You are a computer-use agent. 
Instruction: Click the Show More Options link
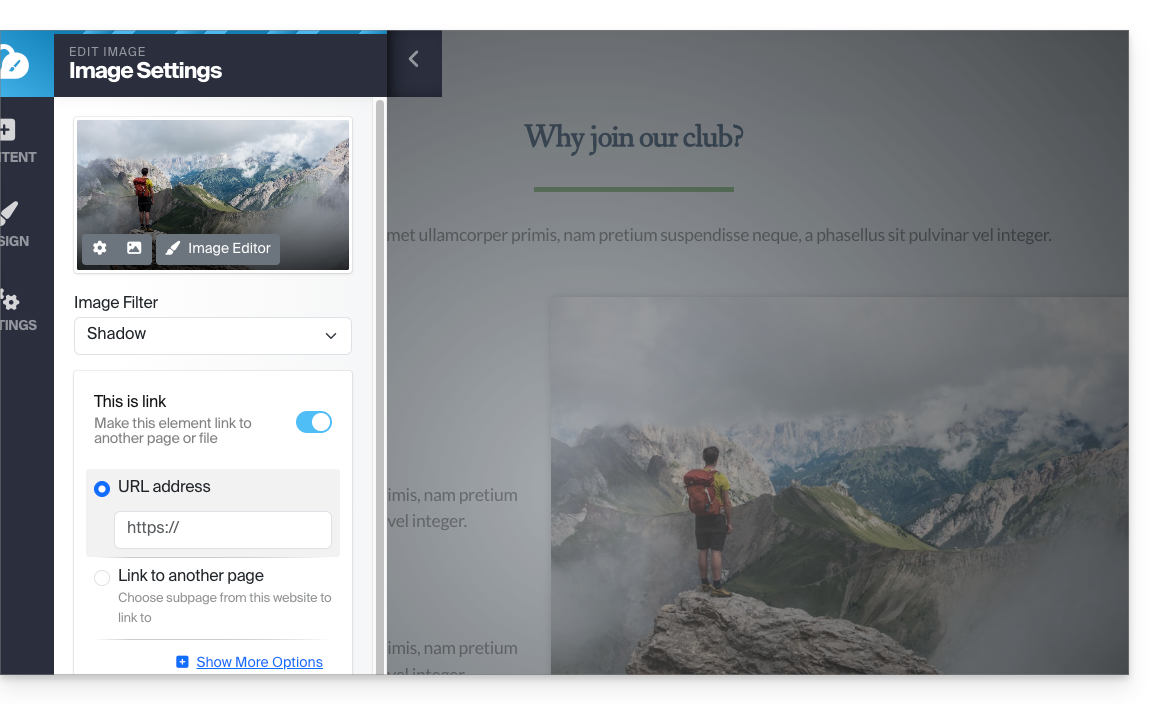tap(259, 662)
